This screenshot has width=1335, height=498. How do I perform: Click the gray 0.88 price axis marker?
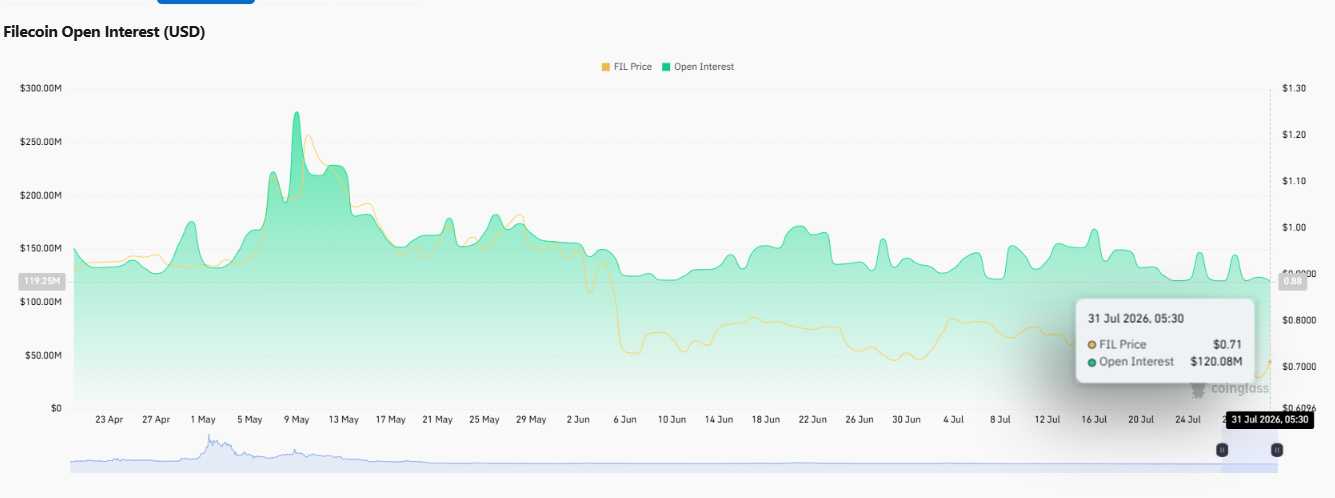click(x=1293, y=282)
